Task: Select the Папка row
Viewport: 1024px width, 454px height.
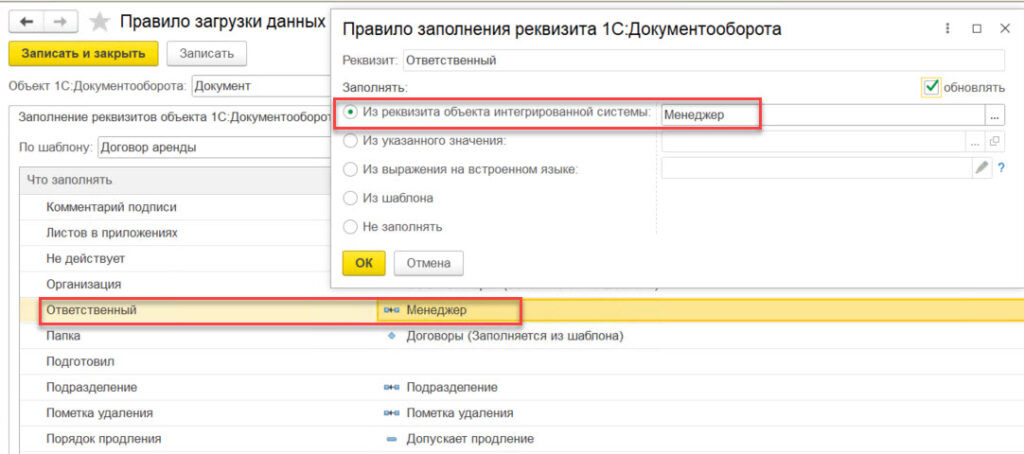Action: click(522, 336)
